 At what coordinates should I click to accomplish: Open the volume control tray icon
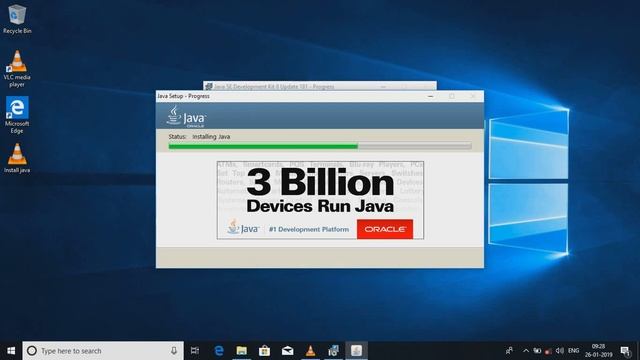click(560, 351)
